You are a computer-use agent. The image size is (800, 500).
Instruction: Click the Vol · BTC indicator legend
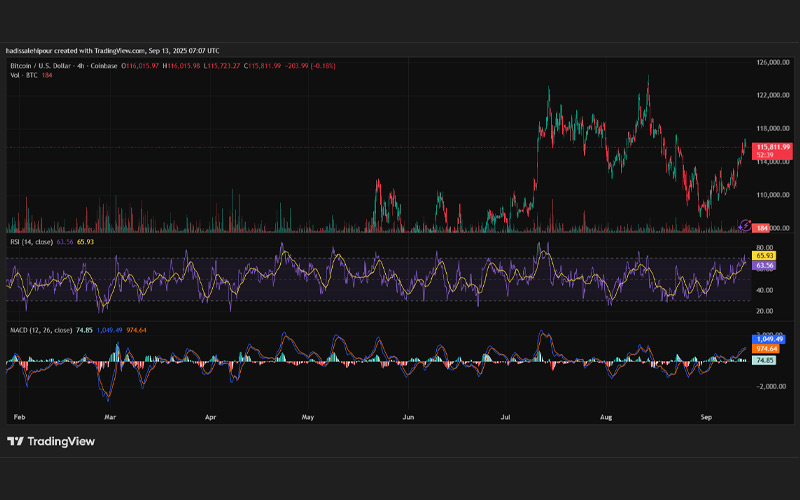point(24,75)
